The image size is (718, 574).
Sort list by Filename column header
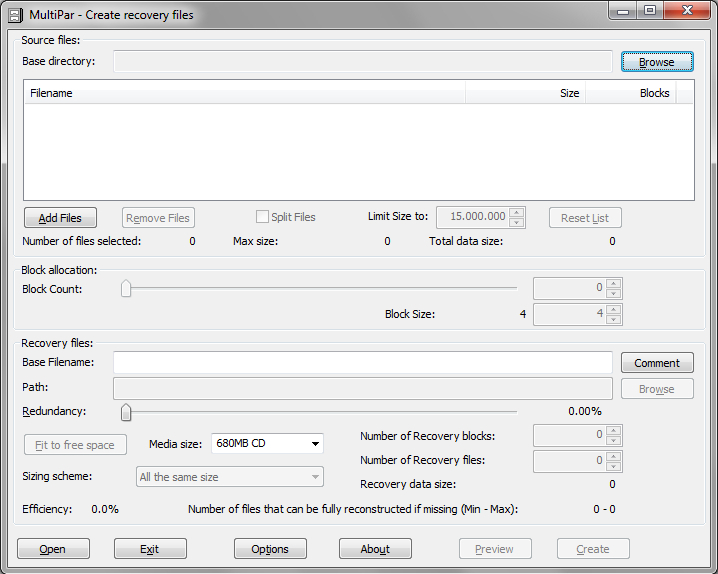[x=245, y=93]
